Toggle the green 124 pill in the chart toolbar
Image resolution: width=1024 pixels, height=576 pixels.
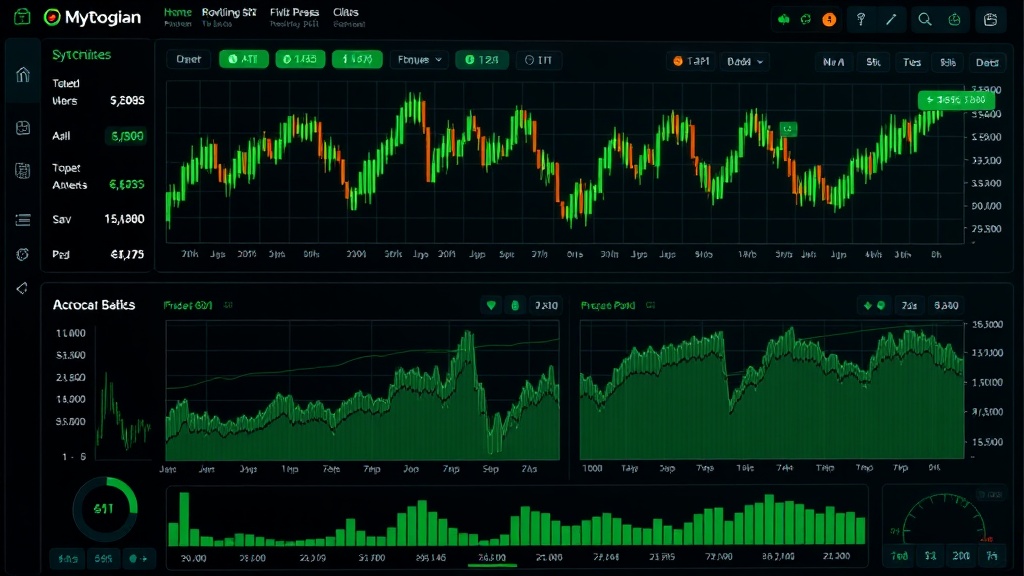(x=482, y=60)
